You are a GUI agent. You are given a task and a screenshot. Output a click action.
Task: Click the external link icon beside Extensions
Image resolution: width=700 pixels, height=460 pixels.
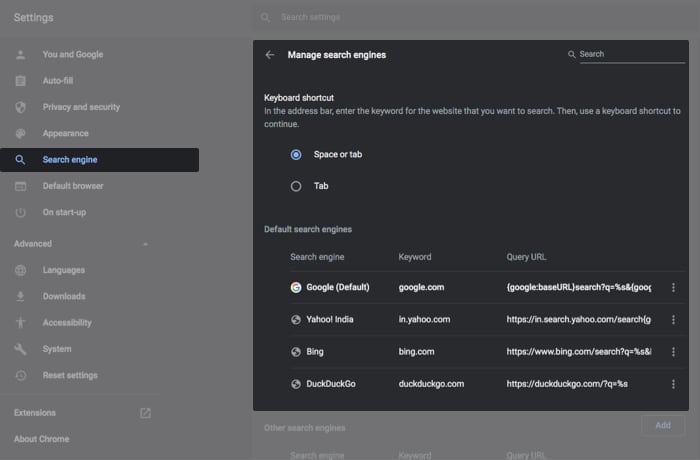145,413
